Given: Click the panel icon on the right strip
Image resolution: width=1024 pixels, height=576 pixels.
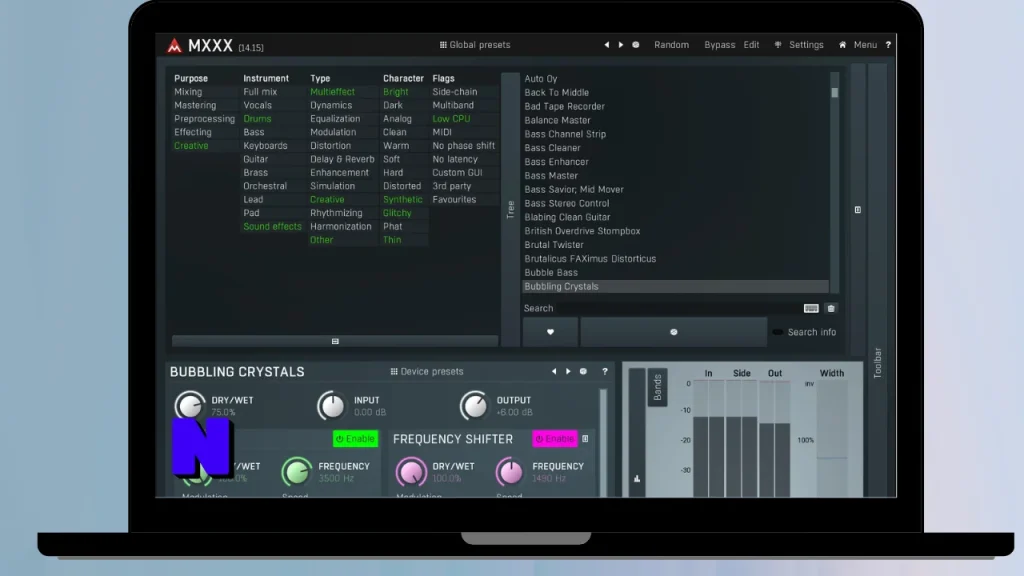Looking at the screenshot, I should [x=857, y=210].
